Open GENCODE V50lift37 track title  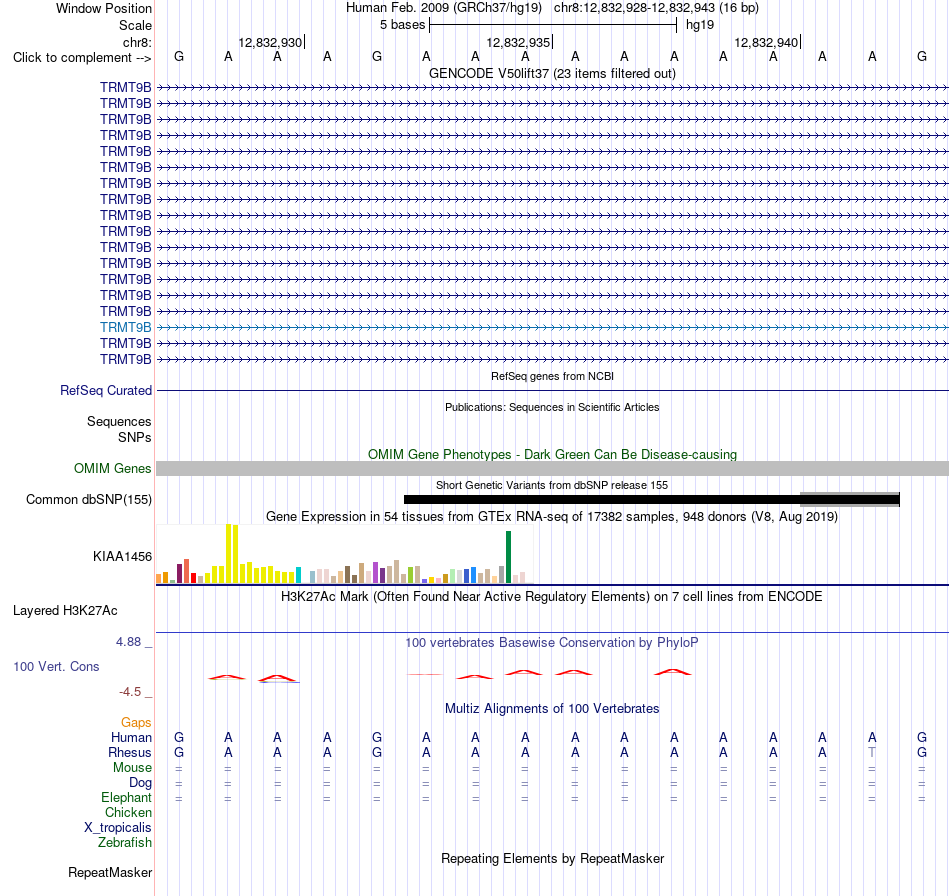552,73
